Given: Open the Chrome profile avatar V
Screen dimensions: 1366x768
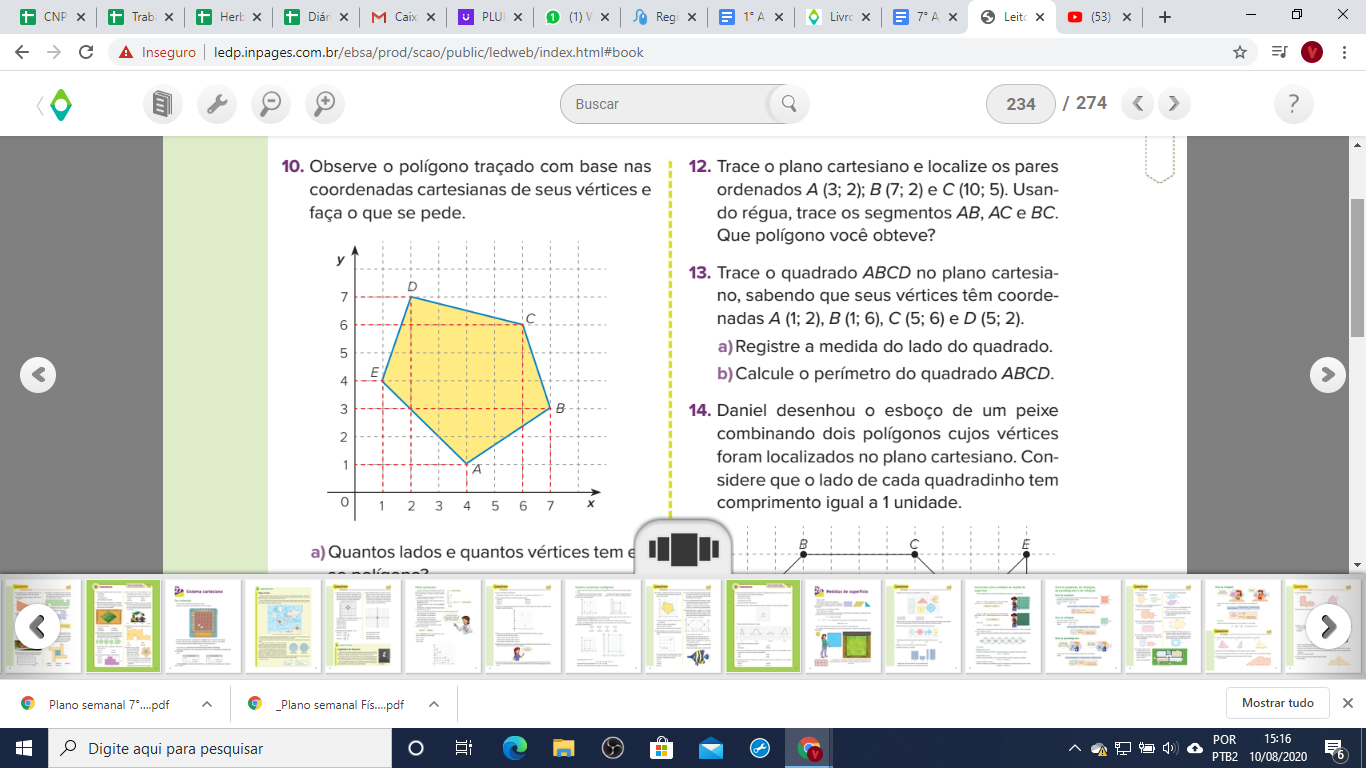Looking at the screenshot, I should 1312,52.
